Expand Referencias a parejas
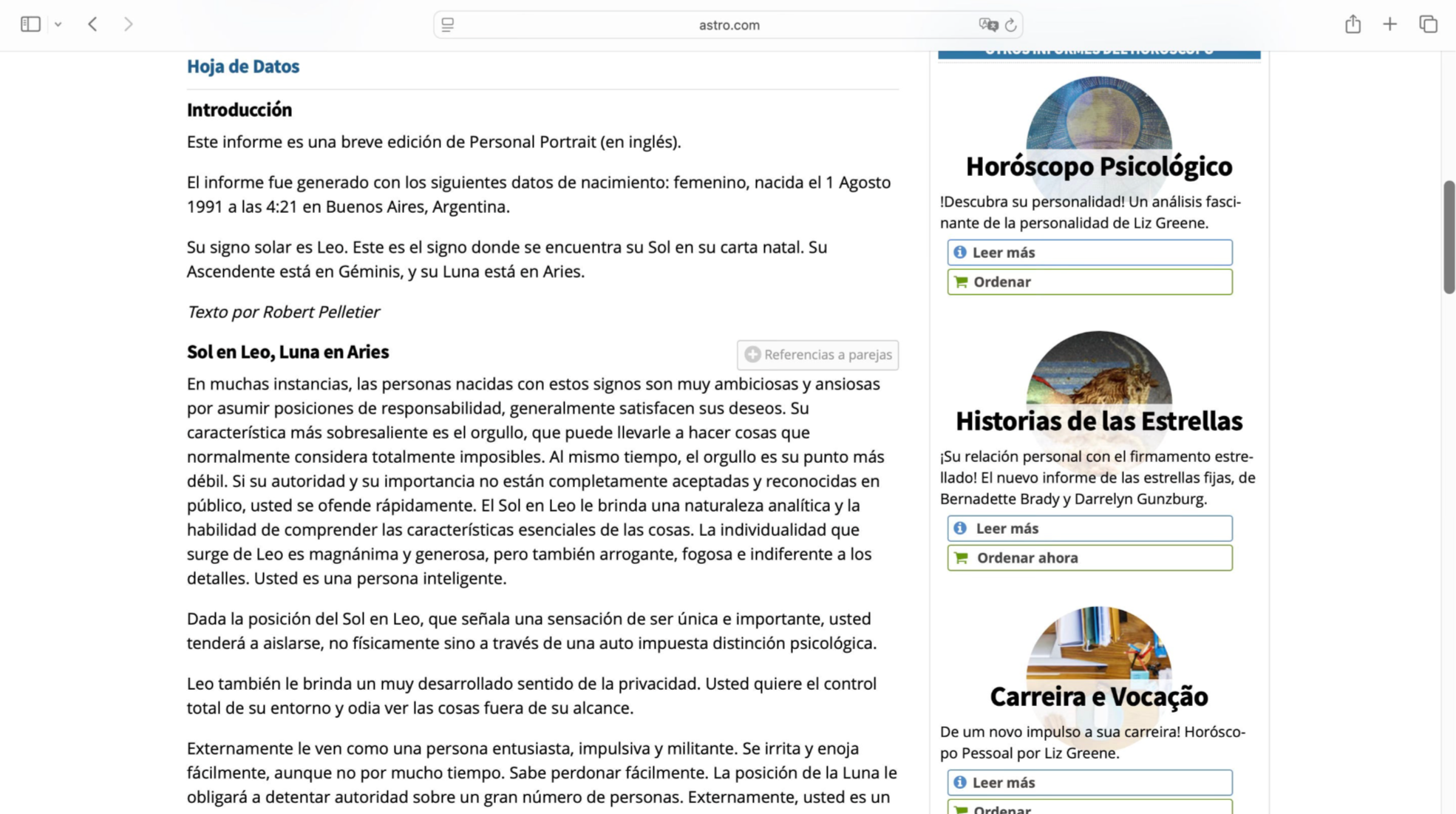 pyautogui.click(x=817, y=355)
